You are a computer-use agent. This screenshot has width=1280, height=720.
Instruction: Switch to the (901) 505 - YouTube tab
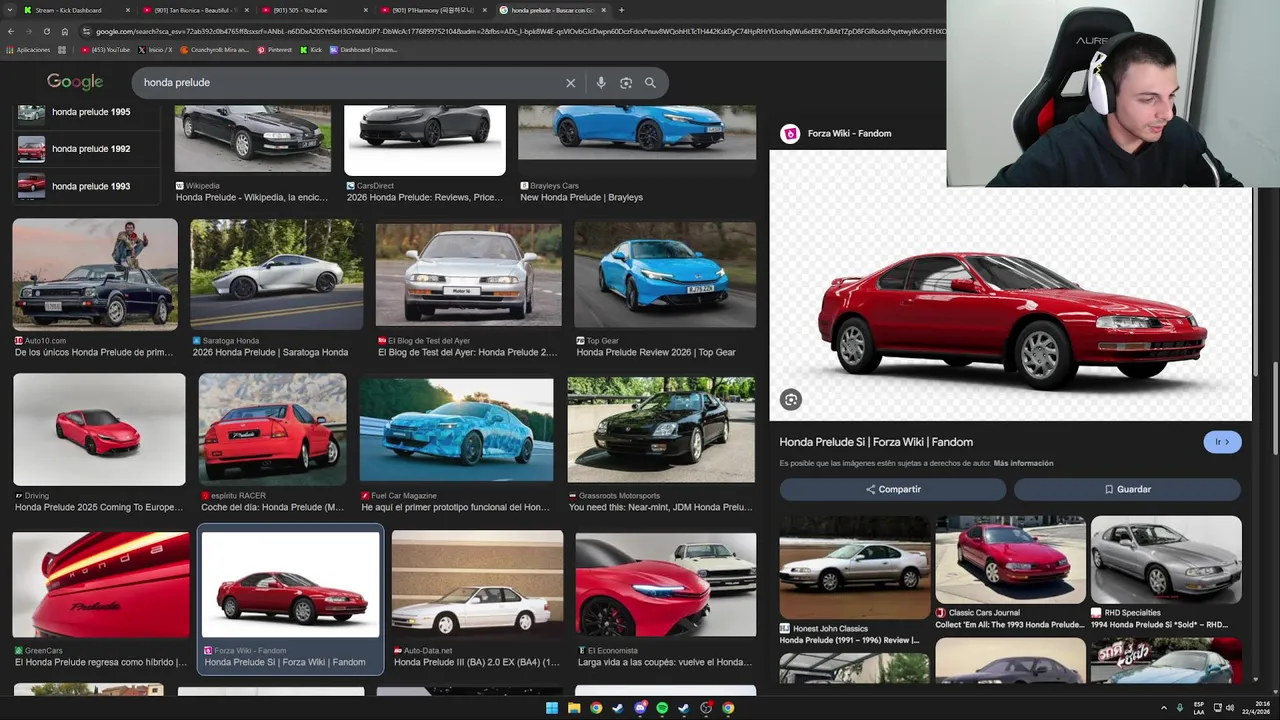coord(313,10)
